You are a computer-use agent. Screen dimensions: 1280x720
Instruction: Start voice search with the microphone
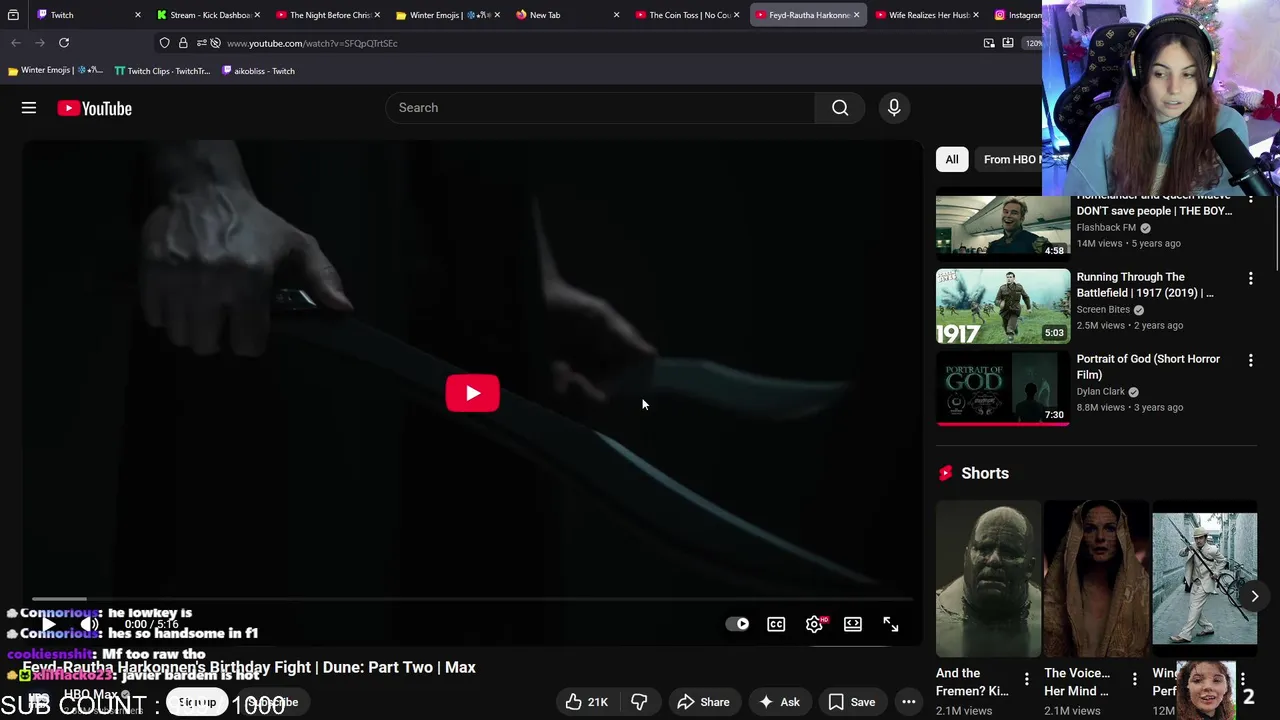(894, 108)
